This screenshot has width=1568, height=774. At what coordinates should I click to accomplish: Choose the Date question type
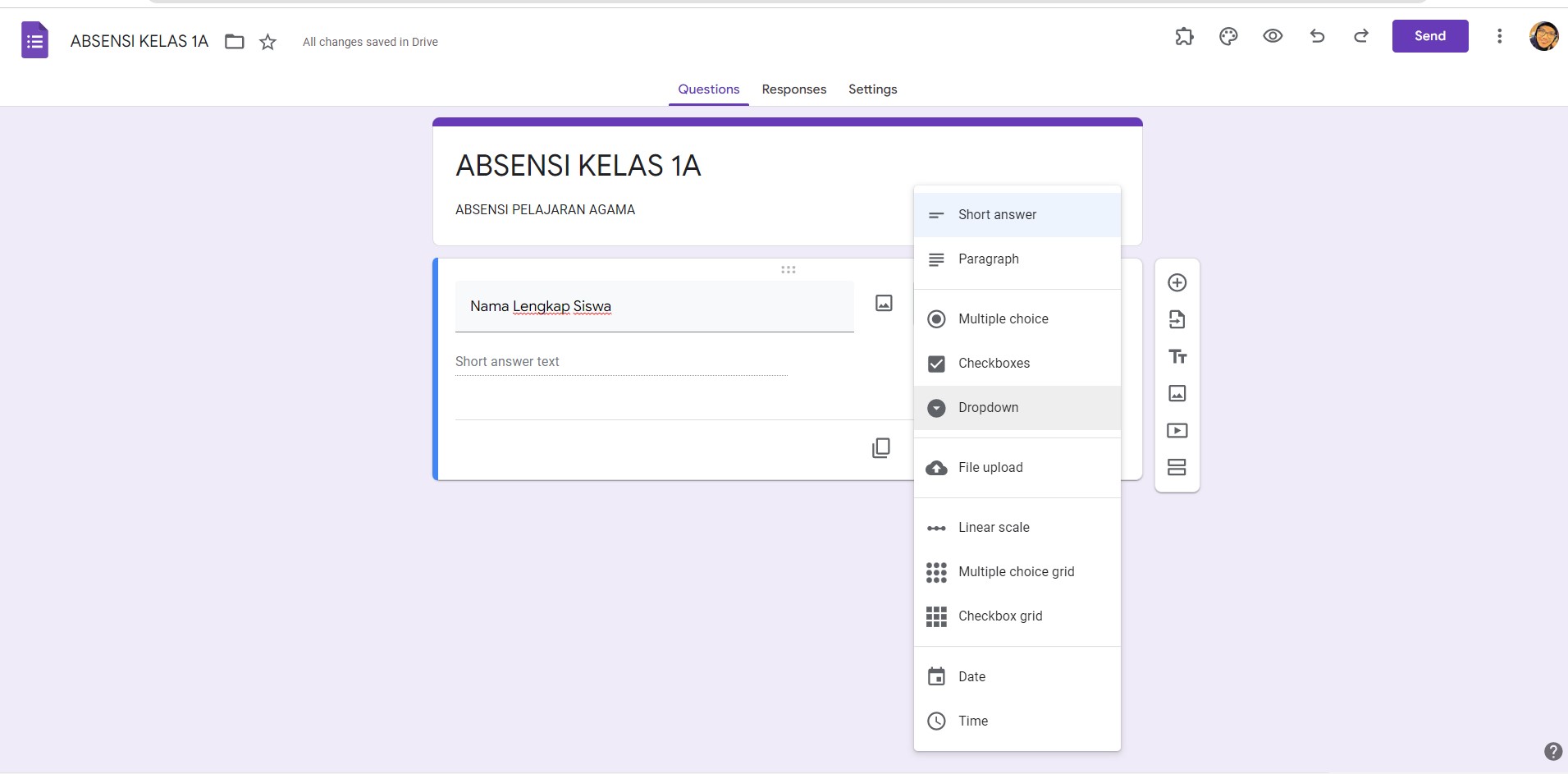[x=973, y=676]
